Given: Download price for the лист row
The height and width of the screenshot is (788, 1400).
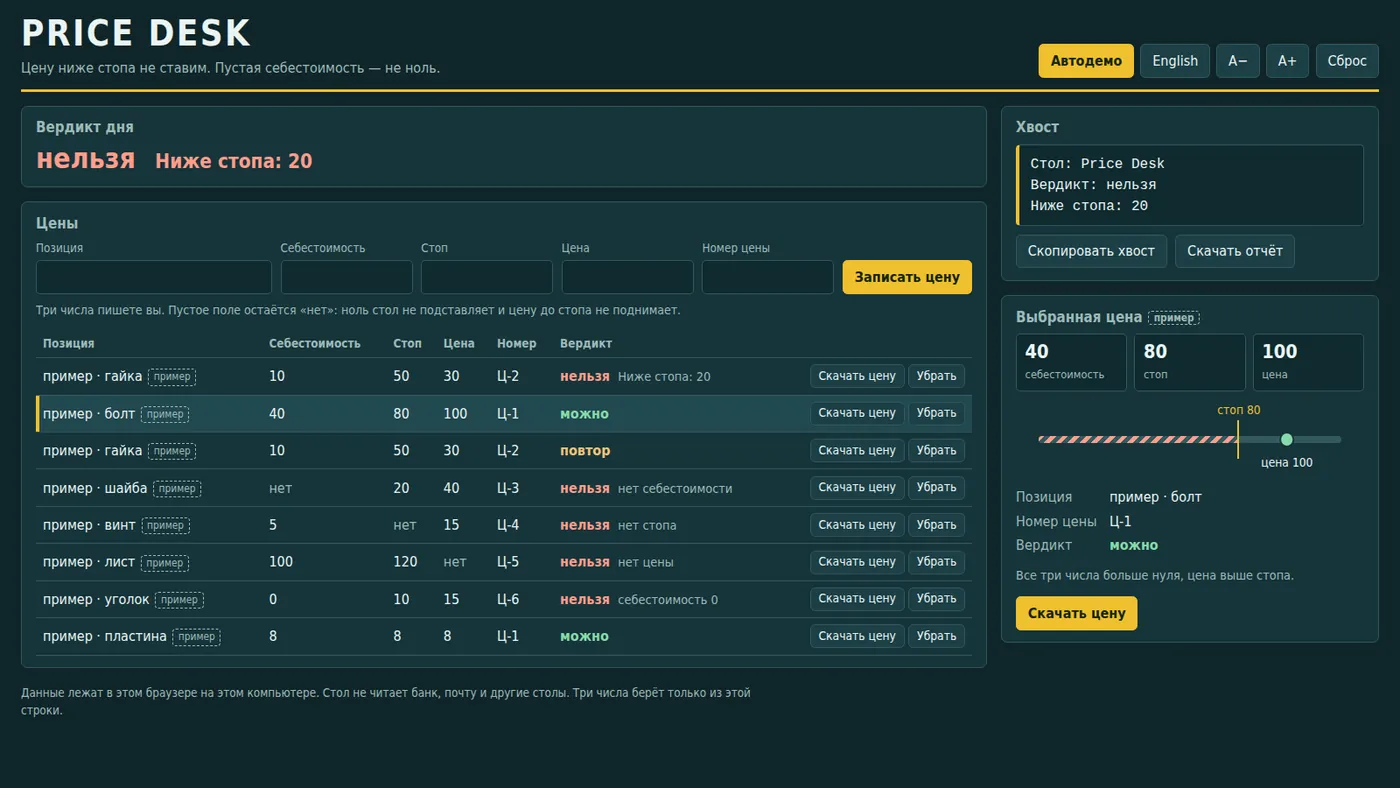Looking at the screenshot, I should click(857, 561).
